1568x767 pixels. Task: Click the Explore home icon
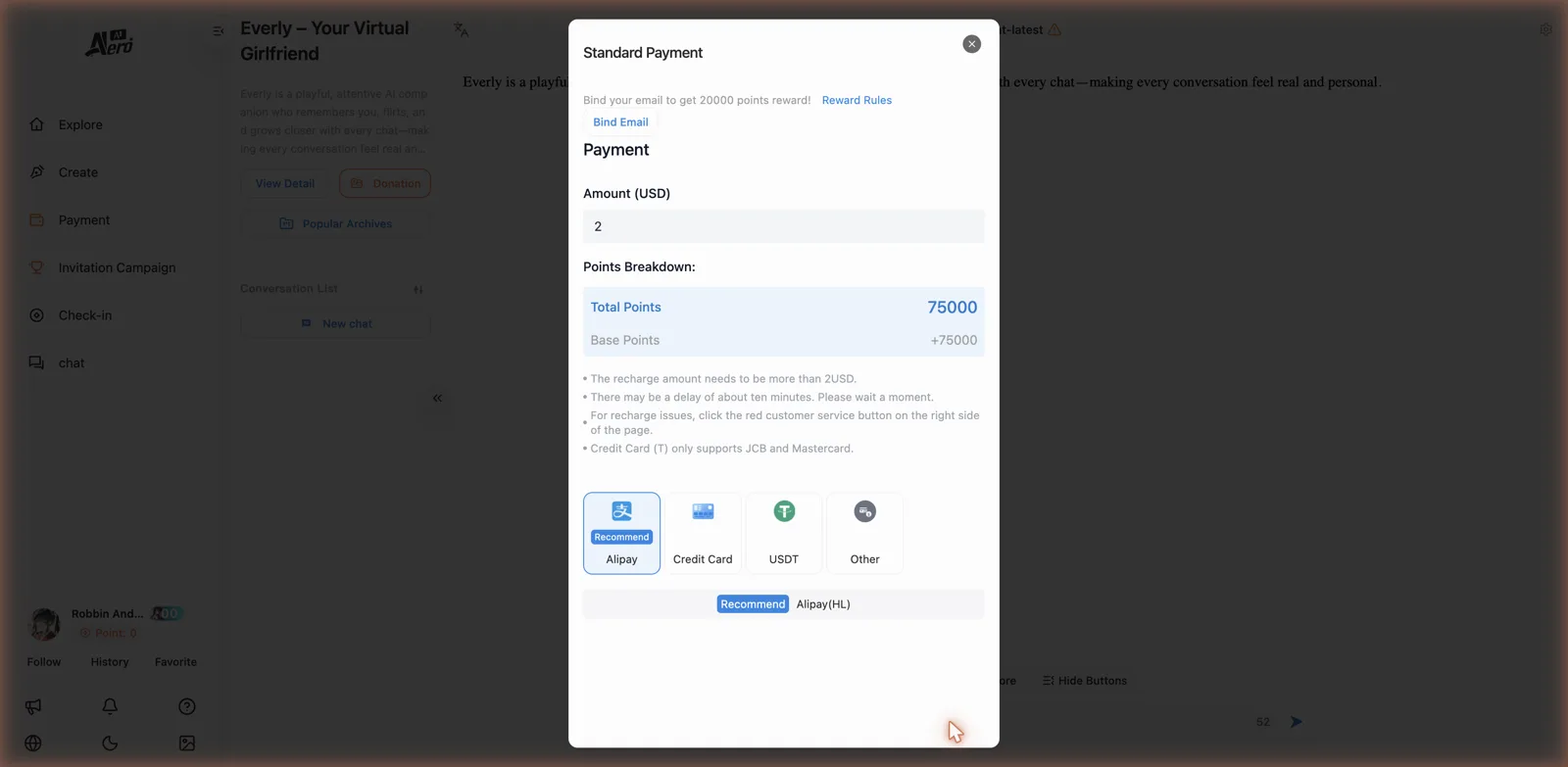[37, 124]
